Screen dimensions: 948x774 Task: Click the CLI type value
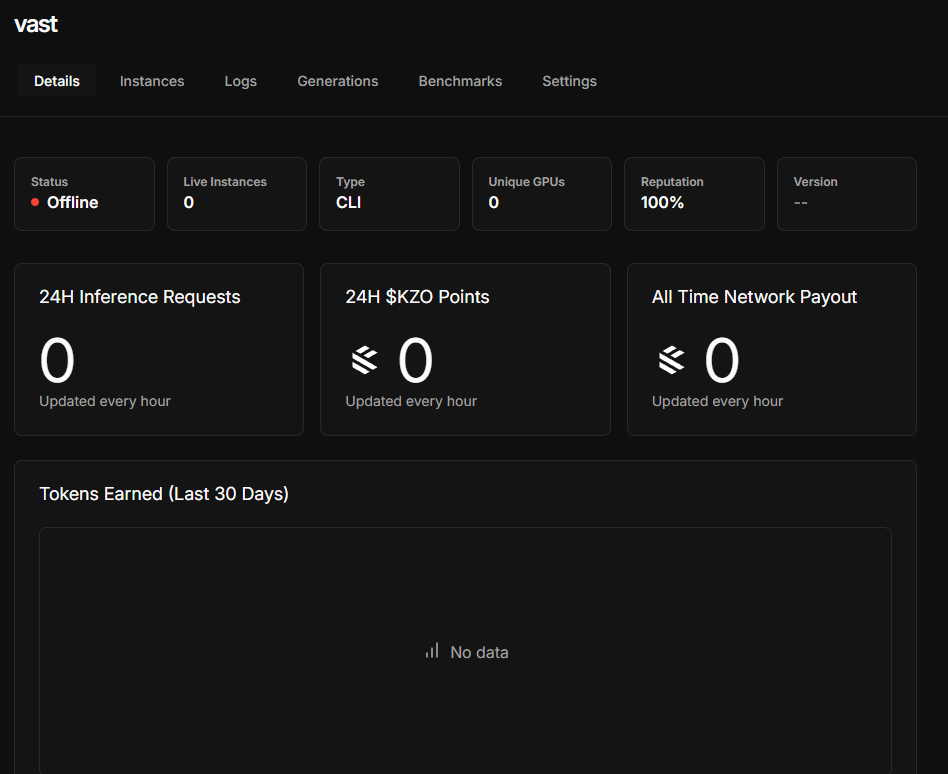pyautogui.click(x=348, y=203)
